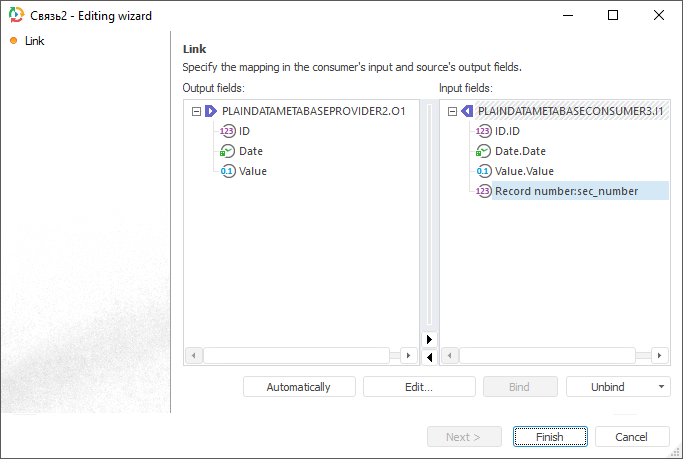Viewport: 683px width, 459px height.
Task: Click the Automatically button
Action: point(298,387)
